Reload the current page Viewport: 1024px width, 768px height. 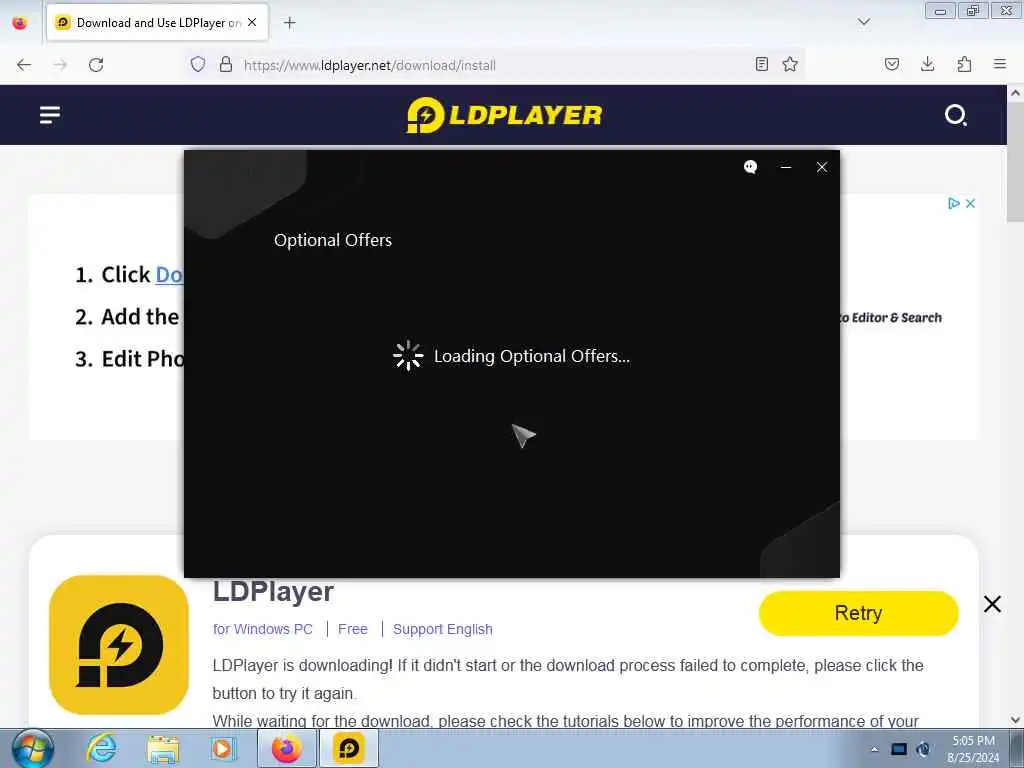(x=96, y=65)
